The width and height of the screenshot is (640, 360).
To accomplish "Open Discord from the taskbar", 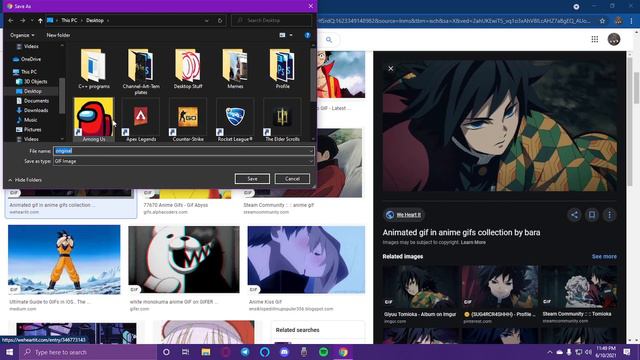I will click(x=284, y=352).
